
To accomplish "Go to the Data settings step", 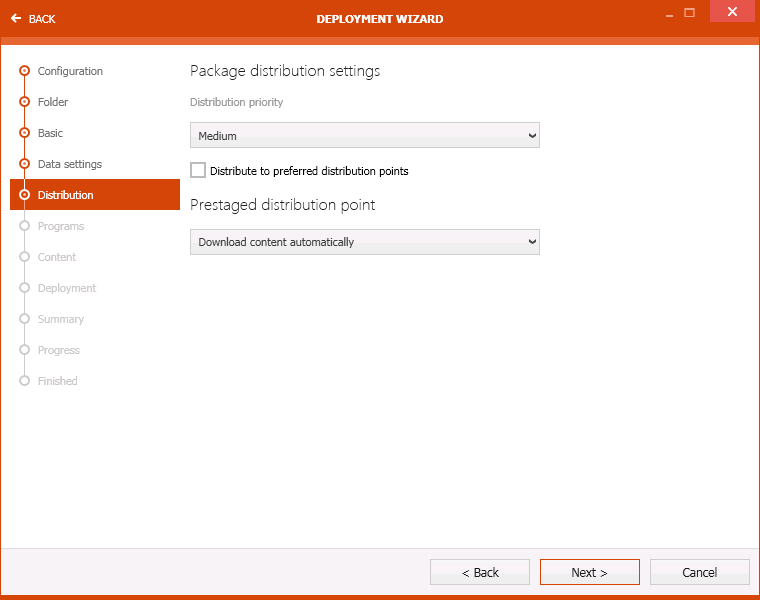I will coord(69,164).
